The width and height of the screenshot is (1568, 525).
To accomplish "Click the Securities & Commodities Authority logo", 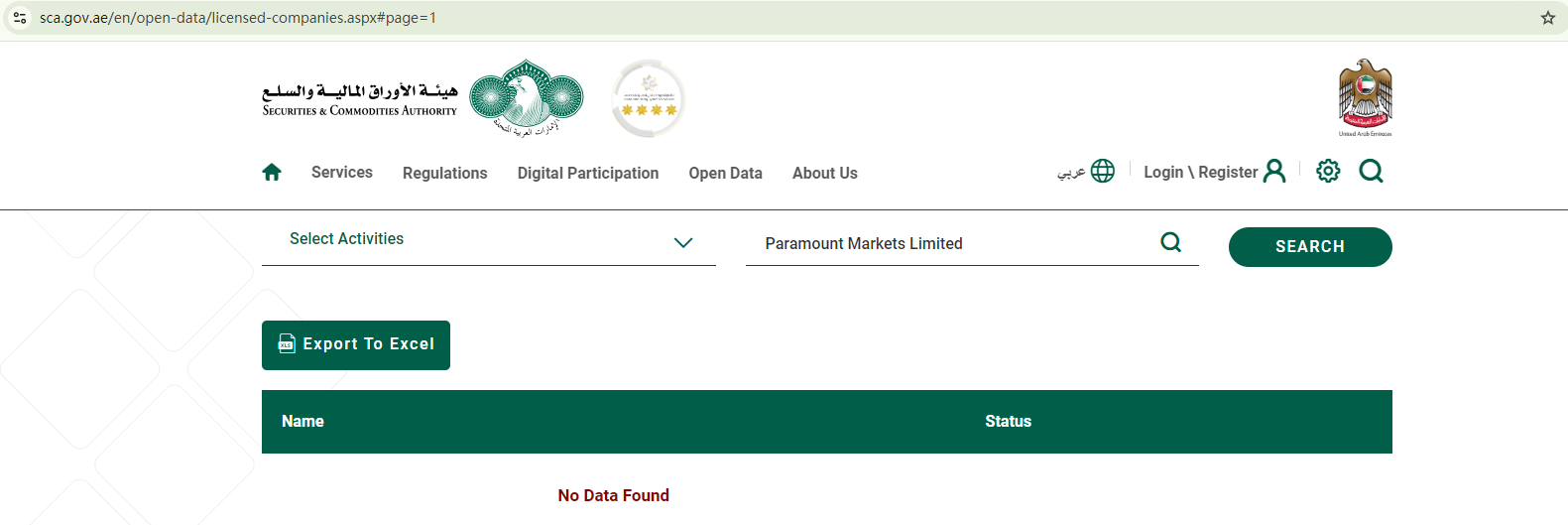I will point(423,98).
